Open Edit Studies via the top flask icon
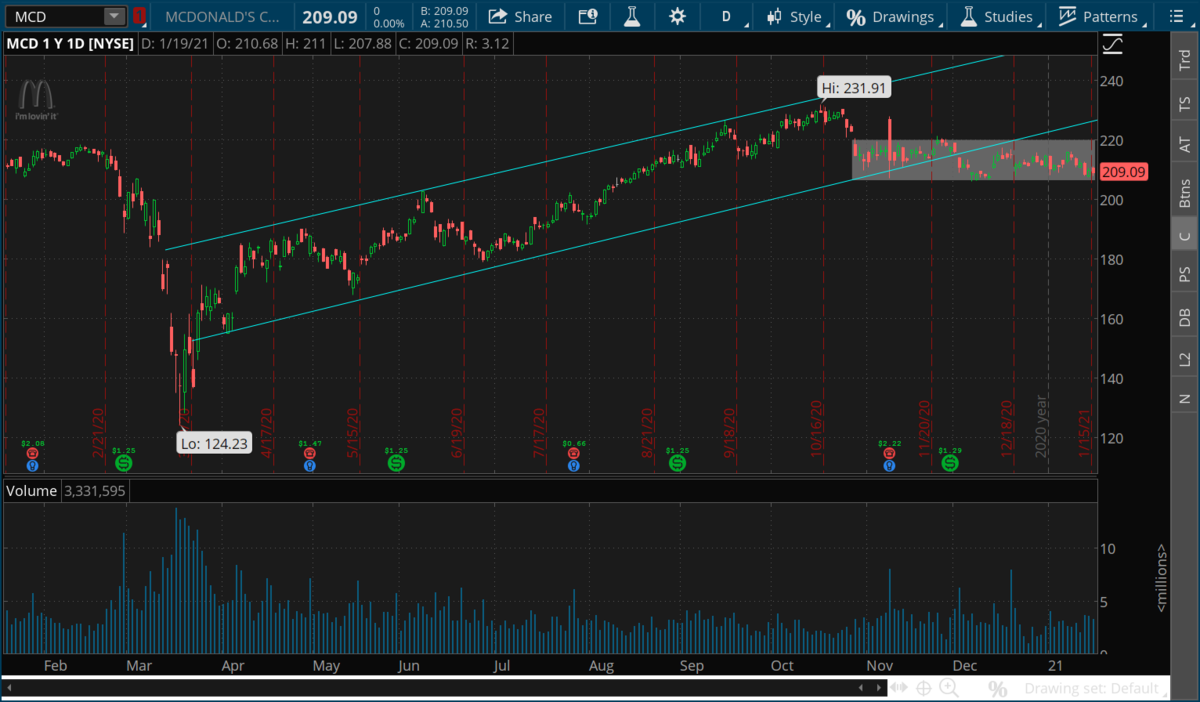Image resolution: width=1200 pixels, height=702 pixels. point(632,16)
